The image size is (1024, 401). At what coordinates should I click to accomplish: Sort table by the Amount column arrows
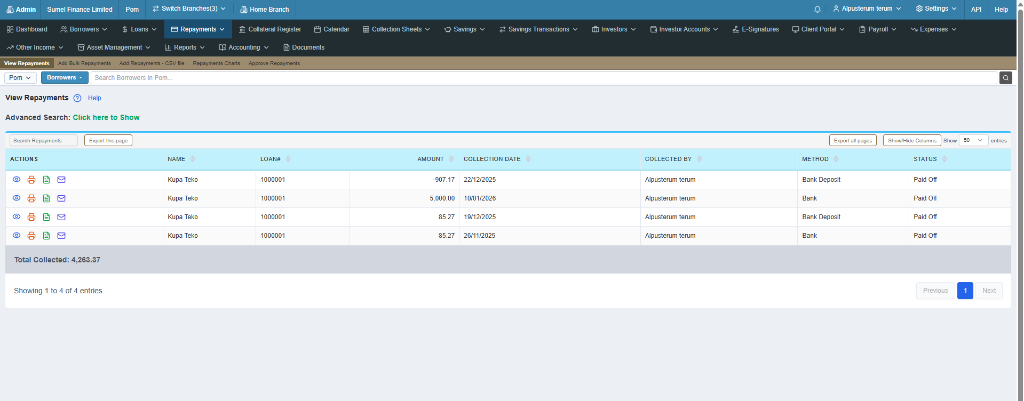click(x=451, y=159)
